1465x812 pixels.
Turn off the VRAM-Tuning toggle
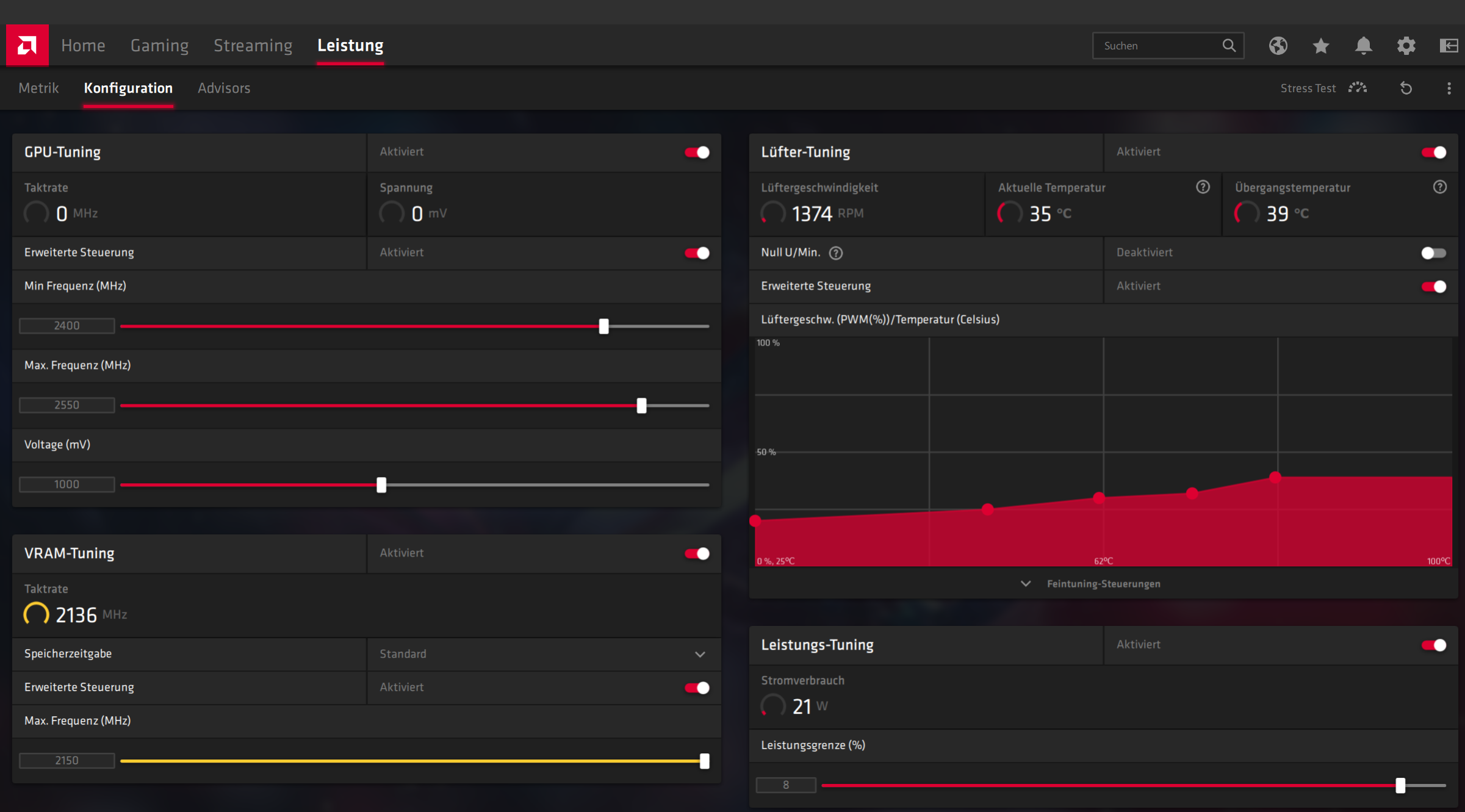click(697, 553)
